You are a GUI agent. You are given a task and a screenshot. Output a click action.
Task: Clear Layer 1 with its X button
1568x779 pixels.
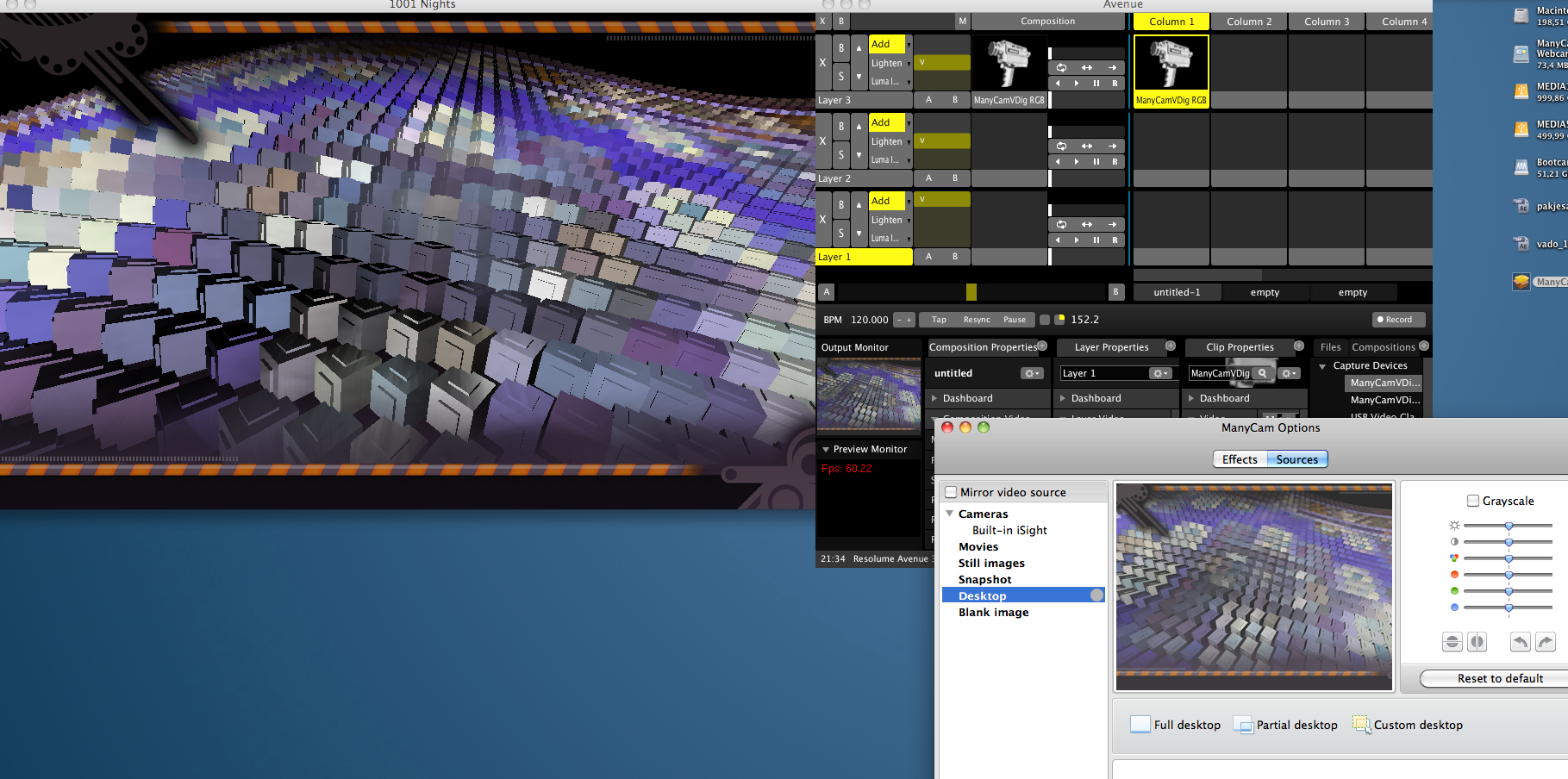(822, 220)
